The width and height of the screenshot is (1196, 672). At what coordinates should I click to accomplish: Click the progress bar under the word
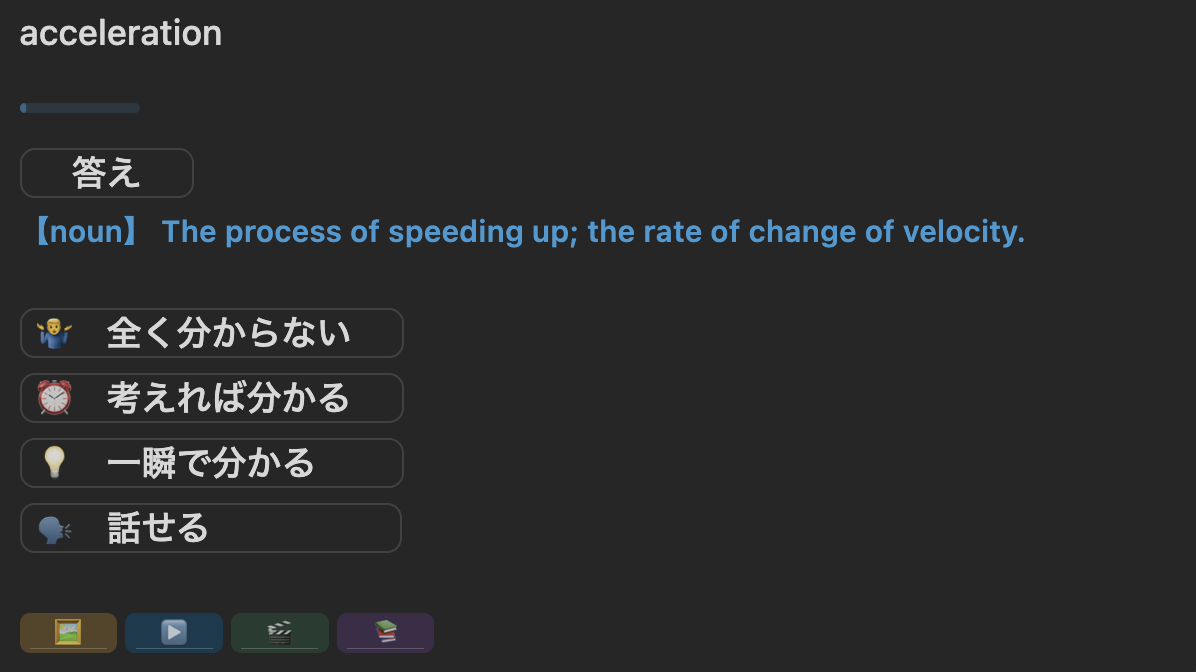tap(80, 108)
